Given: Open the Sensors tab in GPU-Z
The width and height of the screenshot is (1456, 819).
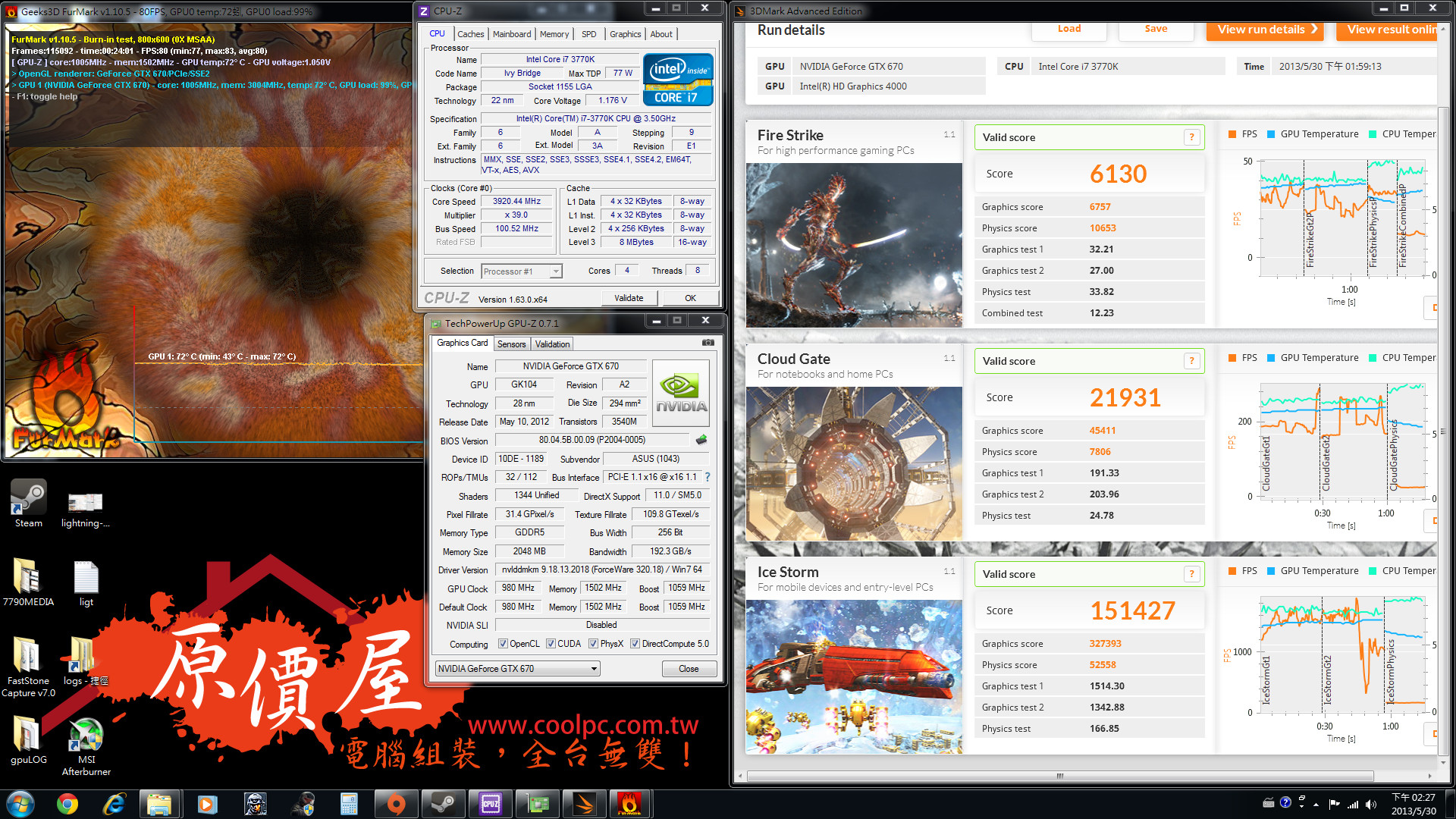Looking at the screenshot, I should pyautogui.click(x=511, y=344).
